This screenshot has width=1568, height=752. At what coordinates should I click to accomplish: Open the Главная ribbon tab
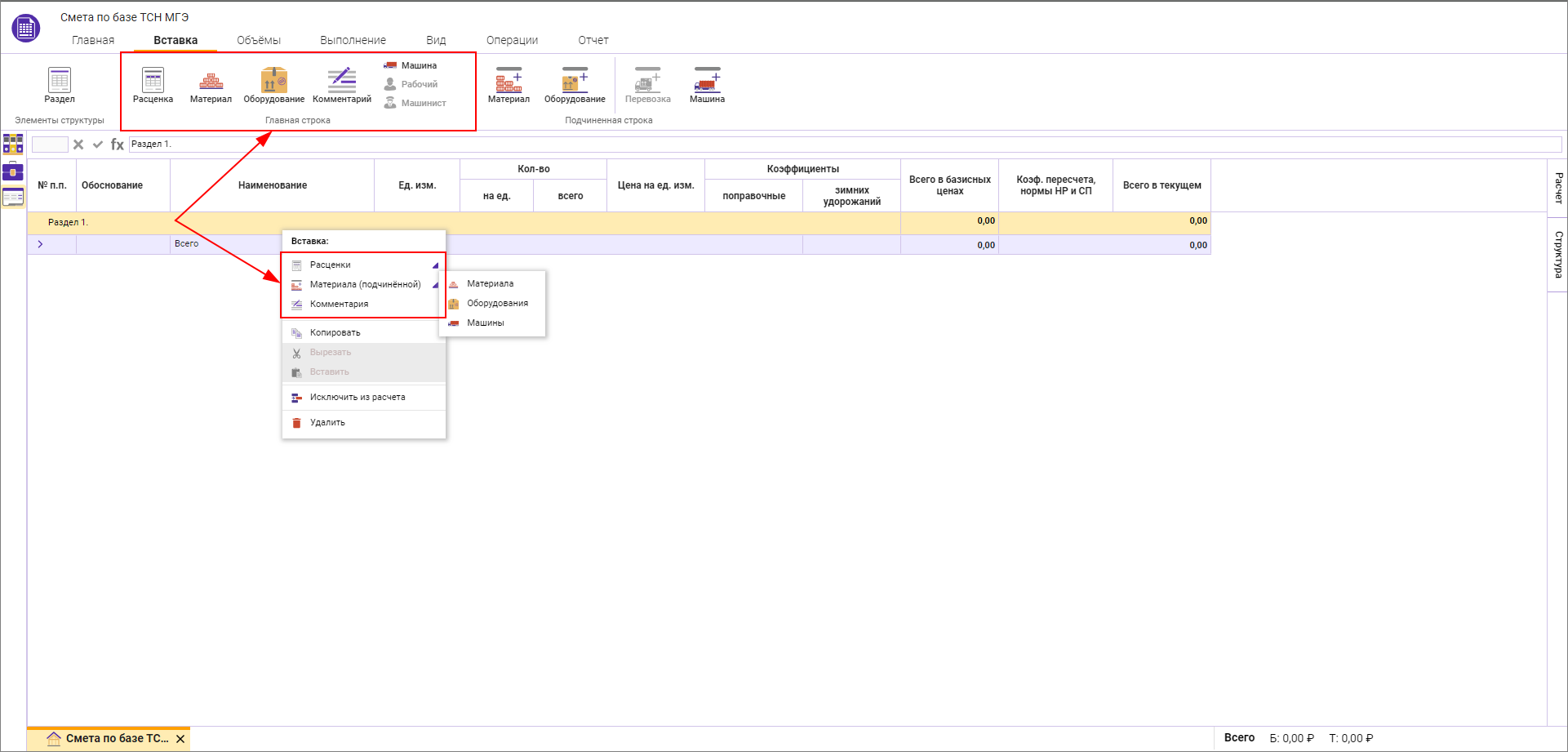(x=93, y=40)
